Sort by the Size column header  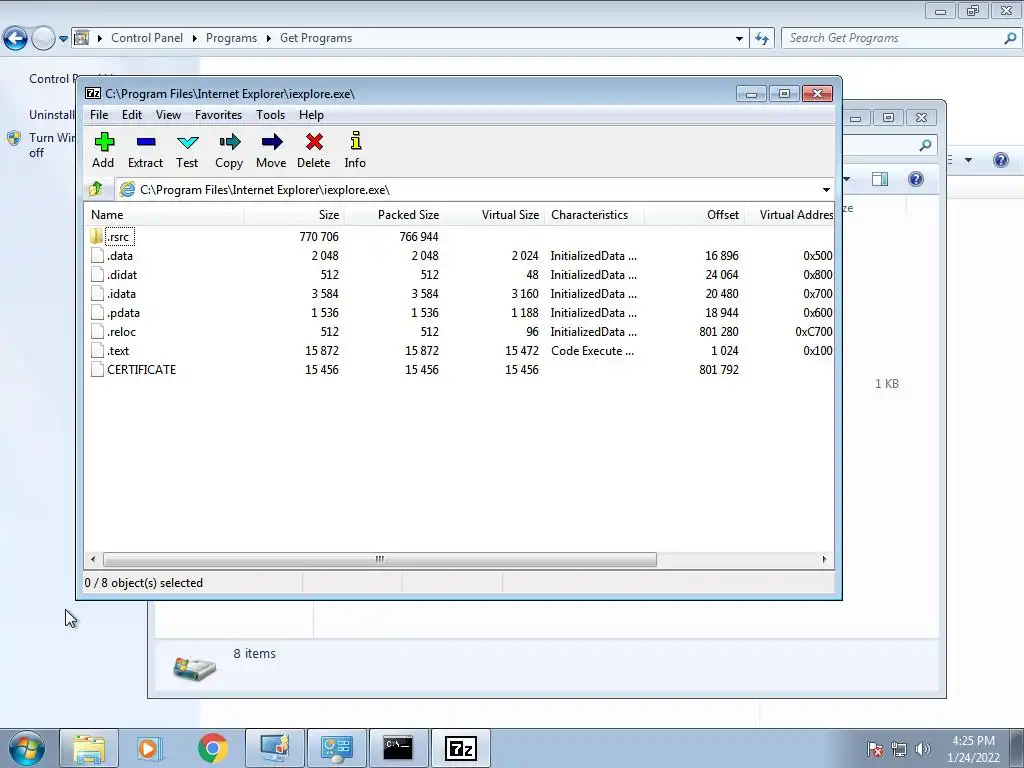(295, 215)
